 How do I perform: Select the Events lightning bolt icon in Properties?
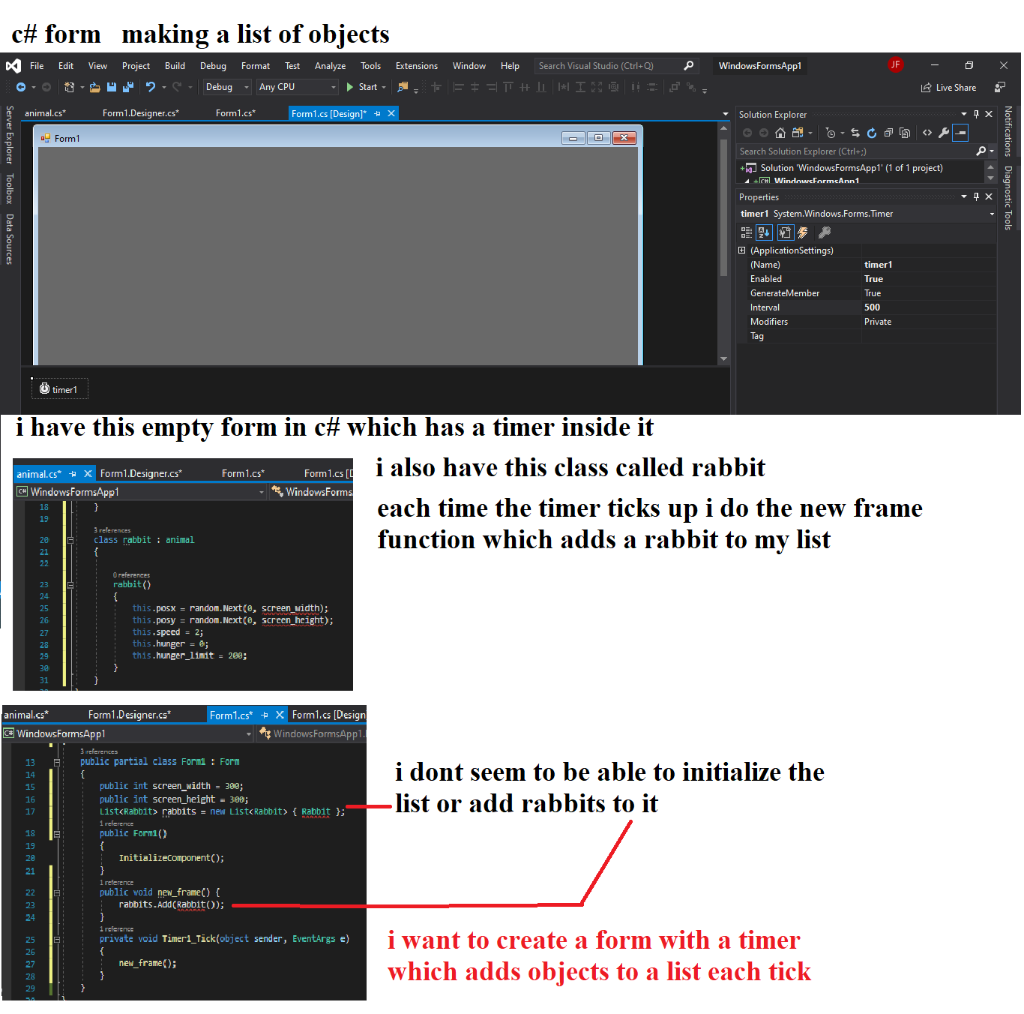[801, 232]
